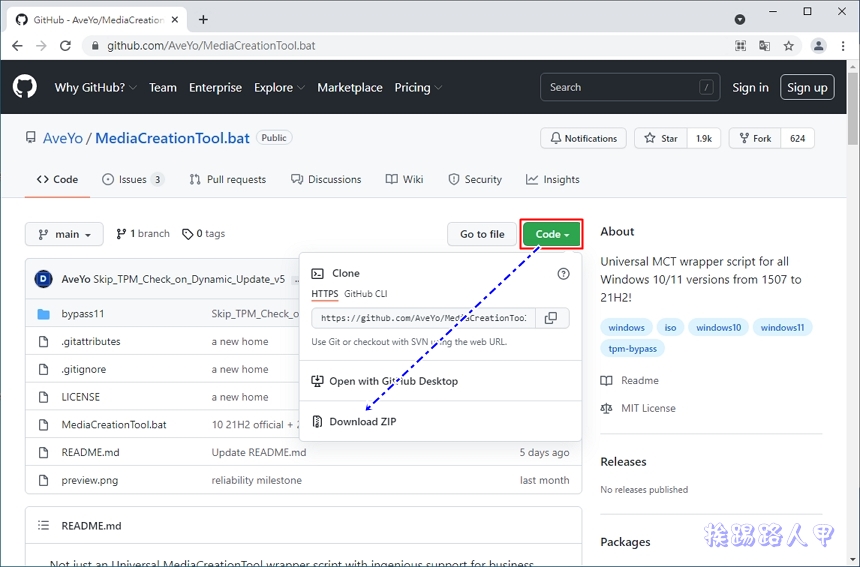Click the Go to file button
860x567 pixels.
tap(482, 234)
